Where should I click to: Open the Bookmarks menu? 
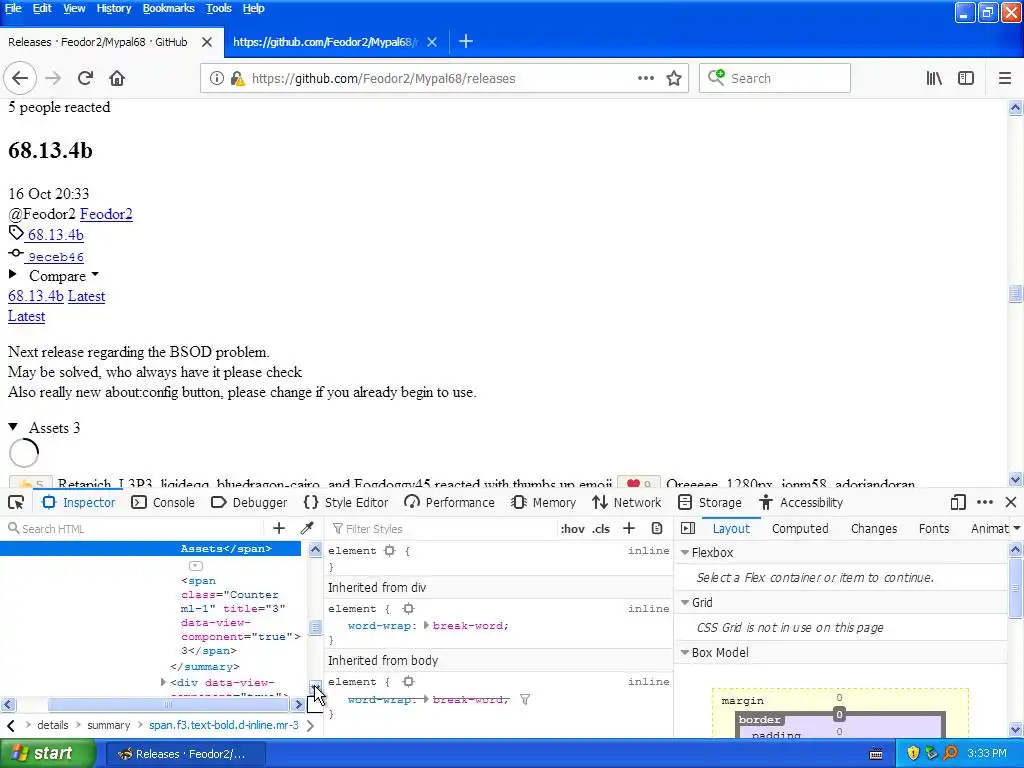click(x=168, y=8)
